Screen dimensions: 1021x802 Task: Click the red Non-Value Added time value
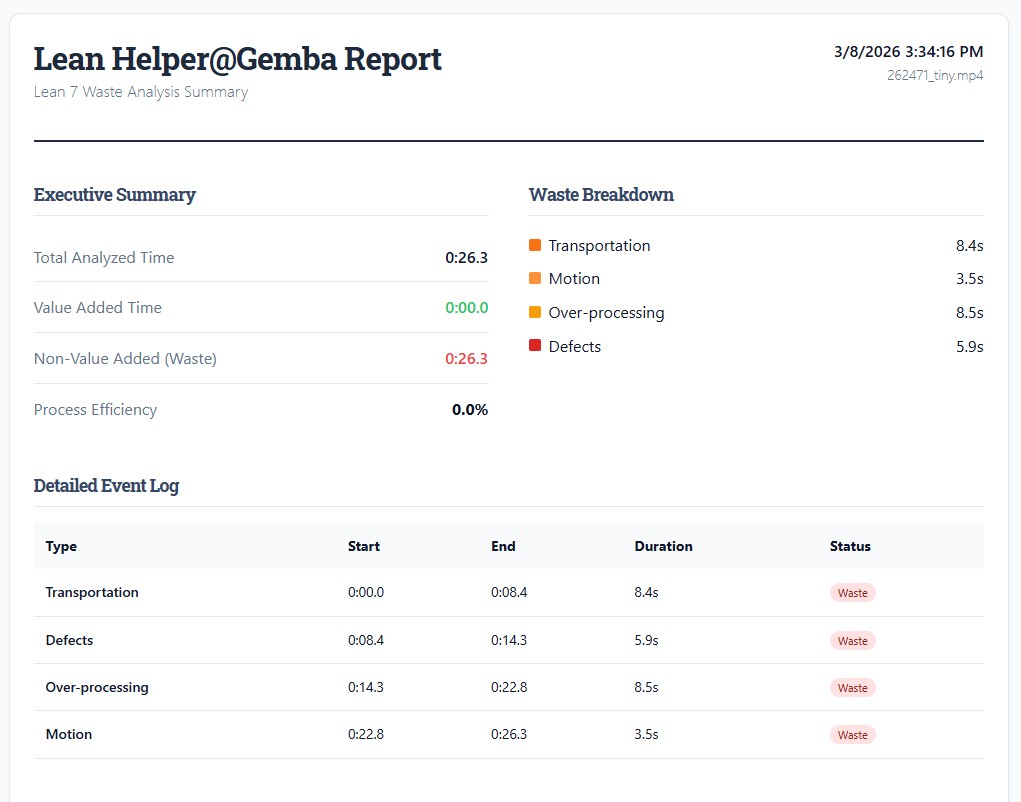tap(467, 359)
